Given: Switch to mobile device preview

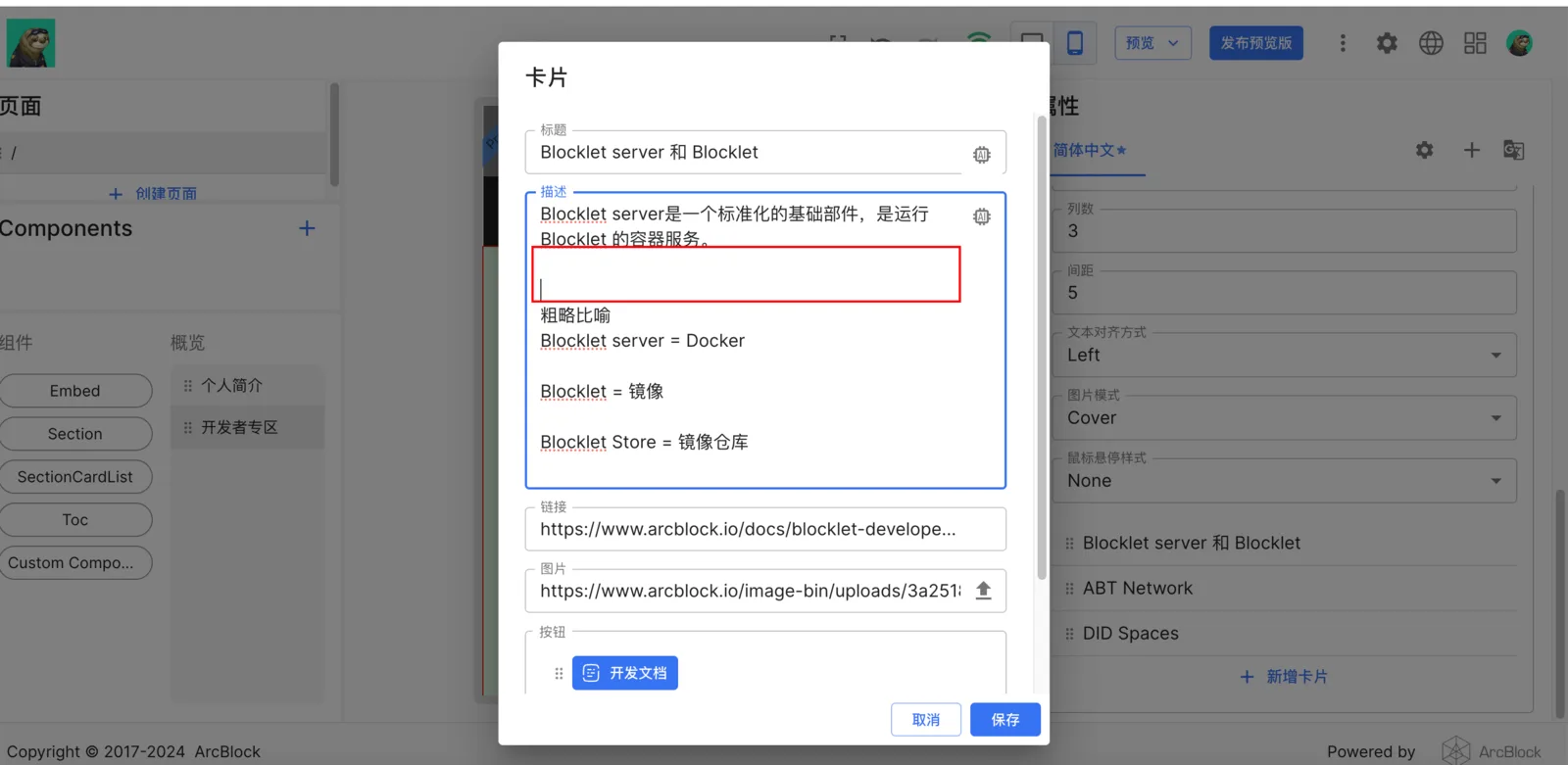Looking at the screenshot, I should coord(1075,43).
